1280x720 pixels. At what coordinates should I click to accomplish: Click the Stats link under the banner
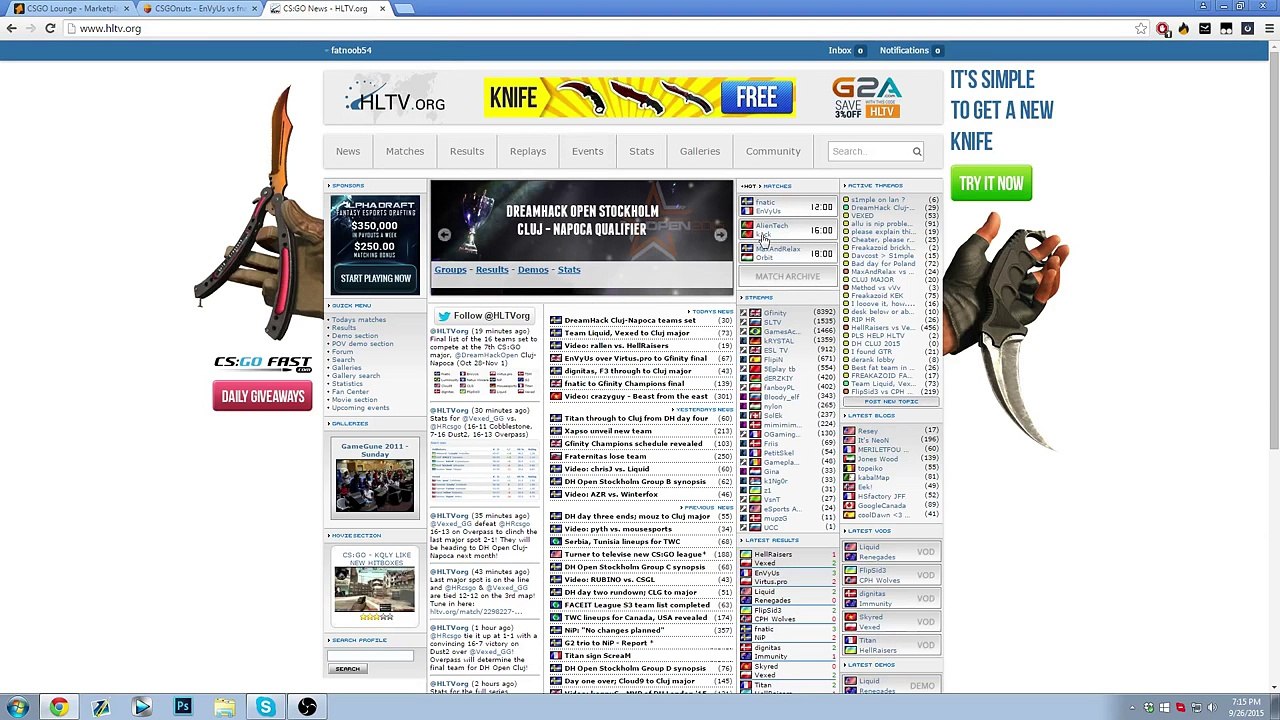(569, 270)
